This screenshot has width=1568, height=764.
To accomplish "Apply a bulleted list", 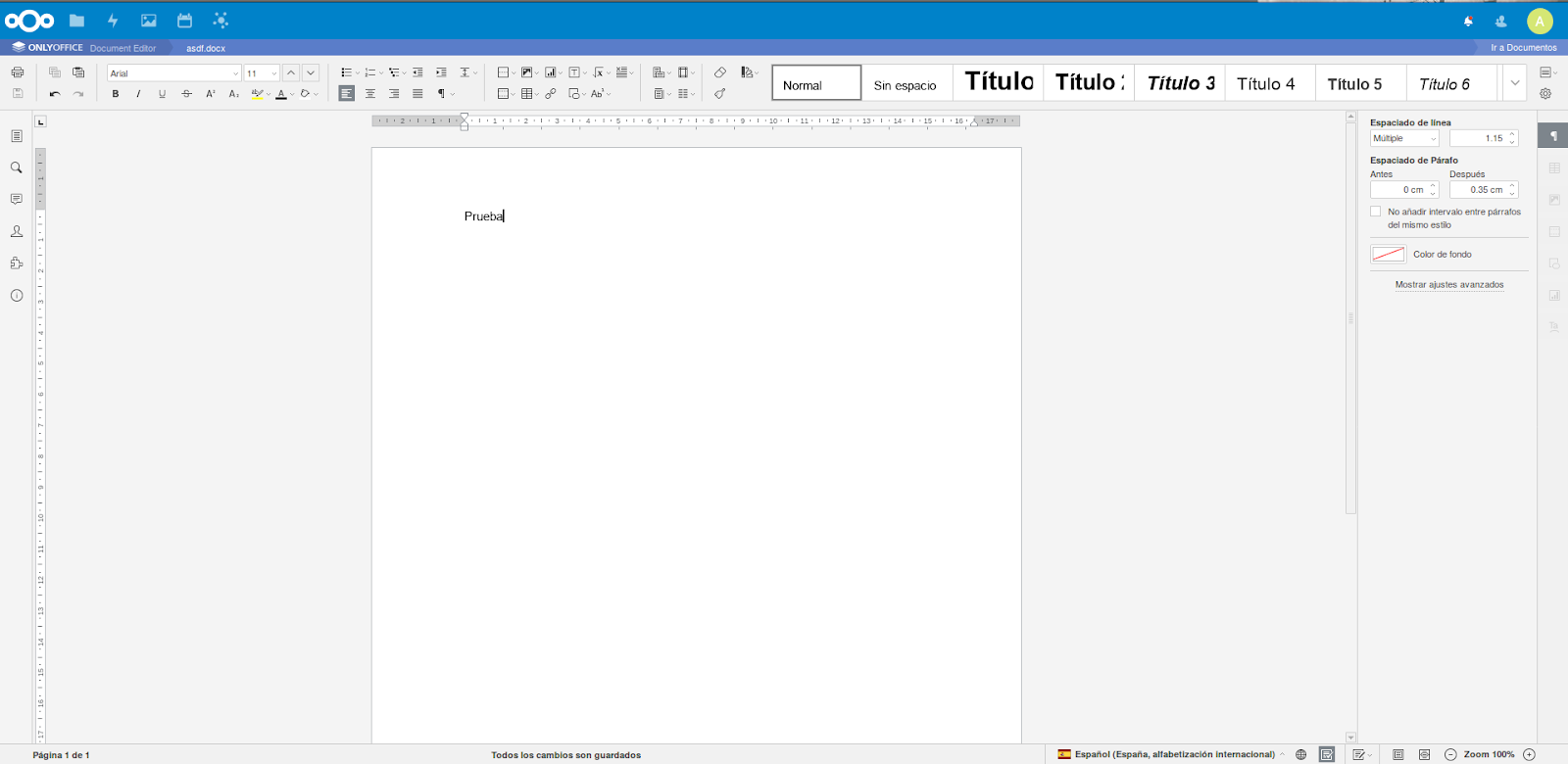I will (x=346, y=72).
